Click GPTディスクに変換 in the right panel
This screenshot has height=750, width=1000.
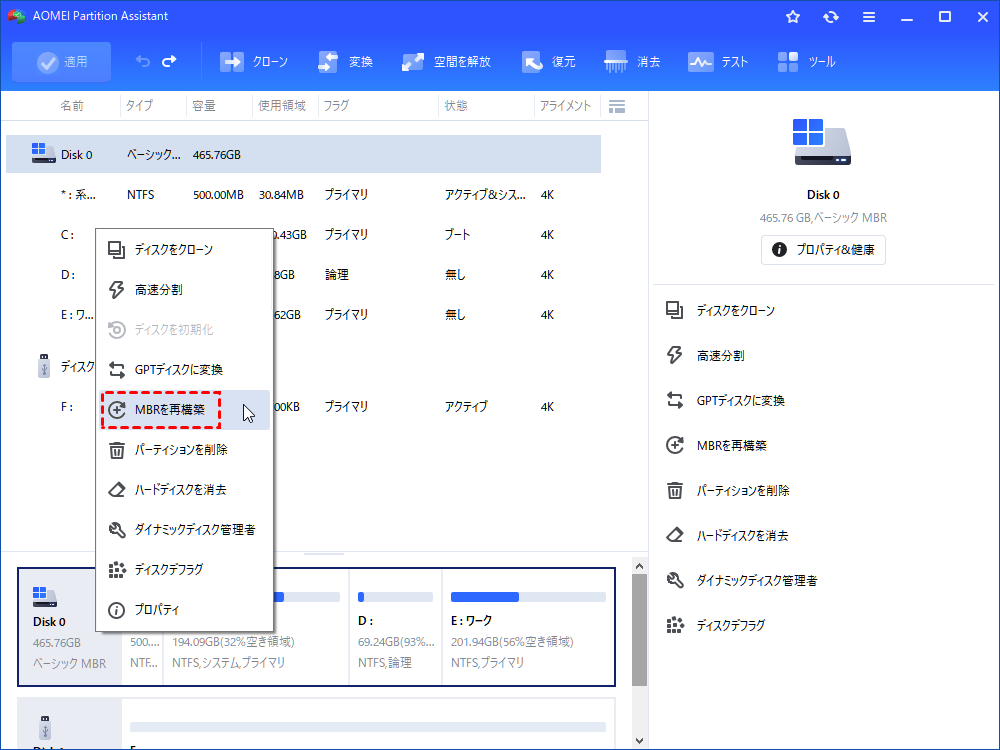[x=725, y=401]
